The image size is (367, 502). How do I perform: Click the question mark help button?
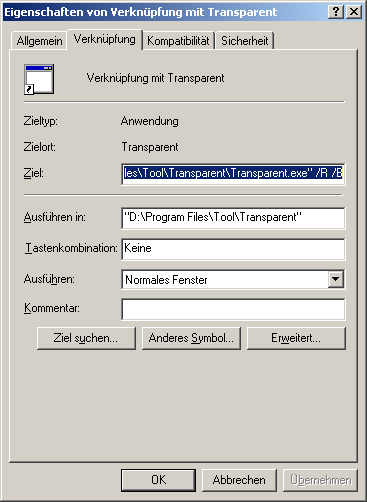[336, 12]
